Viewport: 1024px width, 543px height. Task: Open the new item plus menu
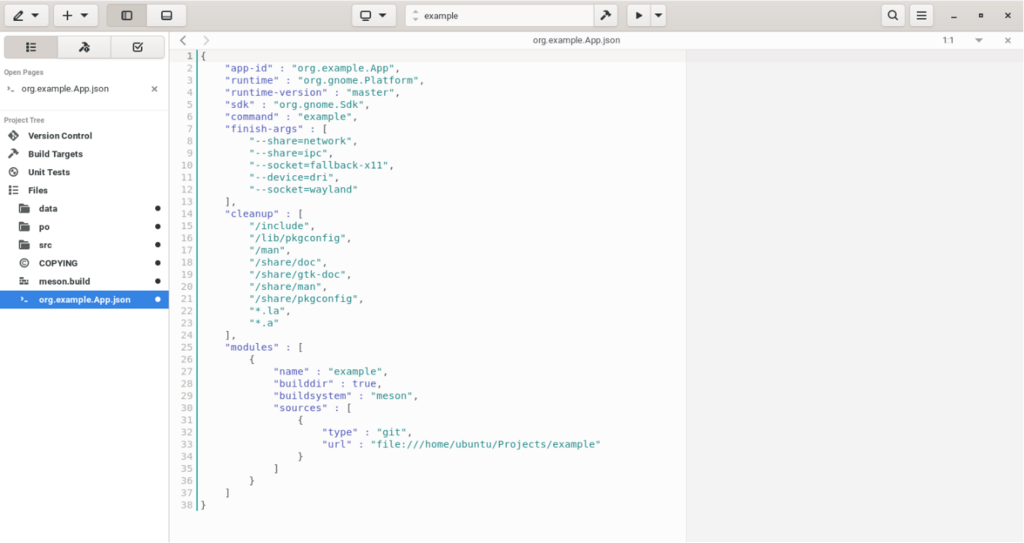[75, 15]
